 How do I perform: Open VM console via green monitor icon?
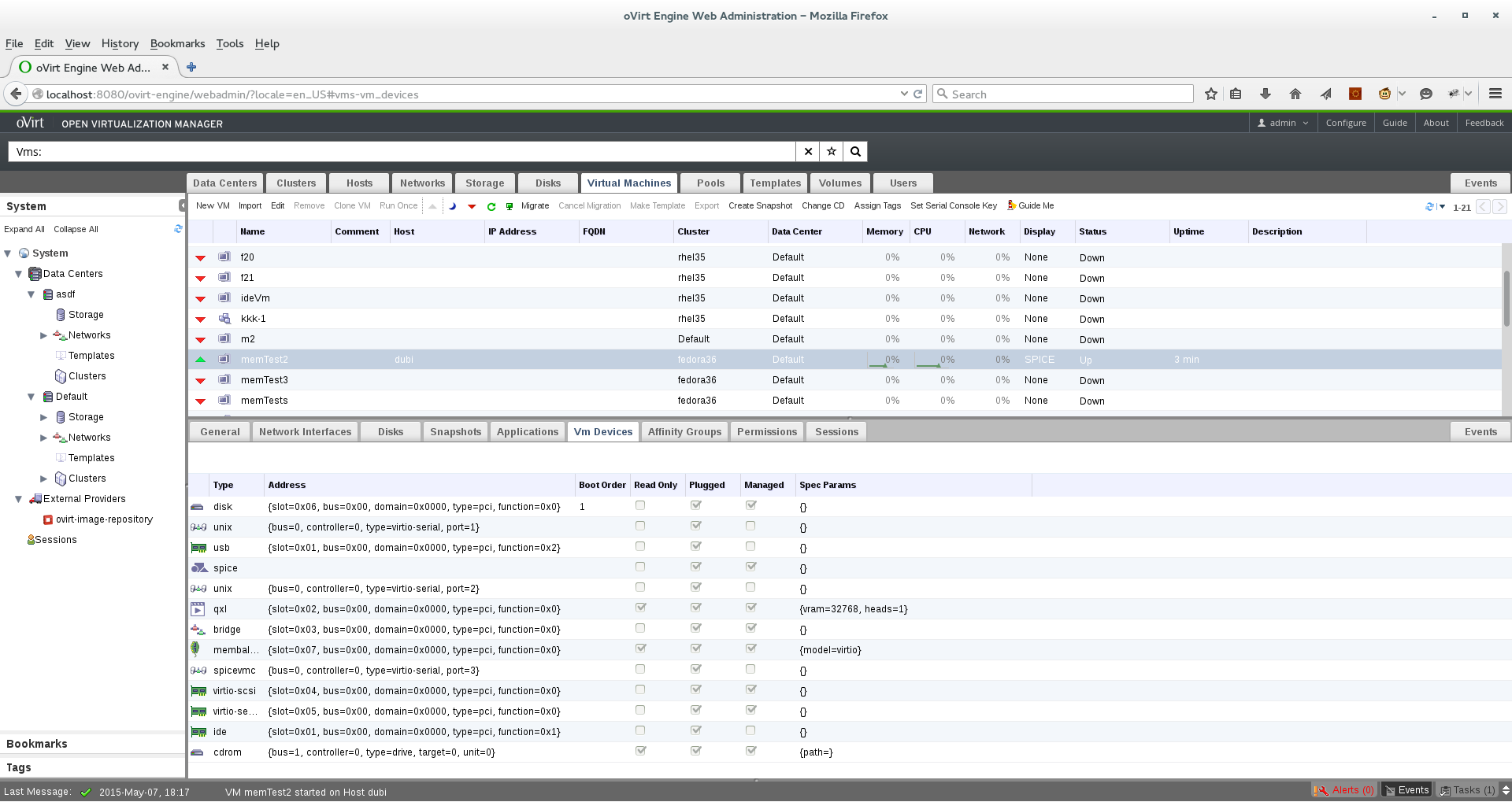[510, 206]
